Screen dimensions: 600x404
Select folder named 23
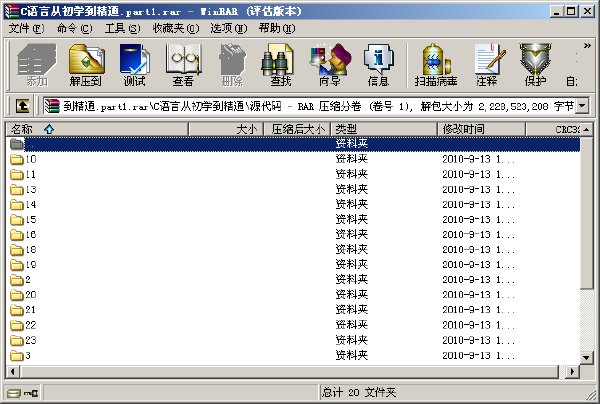pyautogui.click(x=293, y=340)
